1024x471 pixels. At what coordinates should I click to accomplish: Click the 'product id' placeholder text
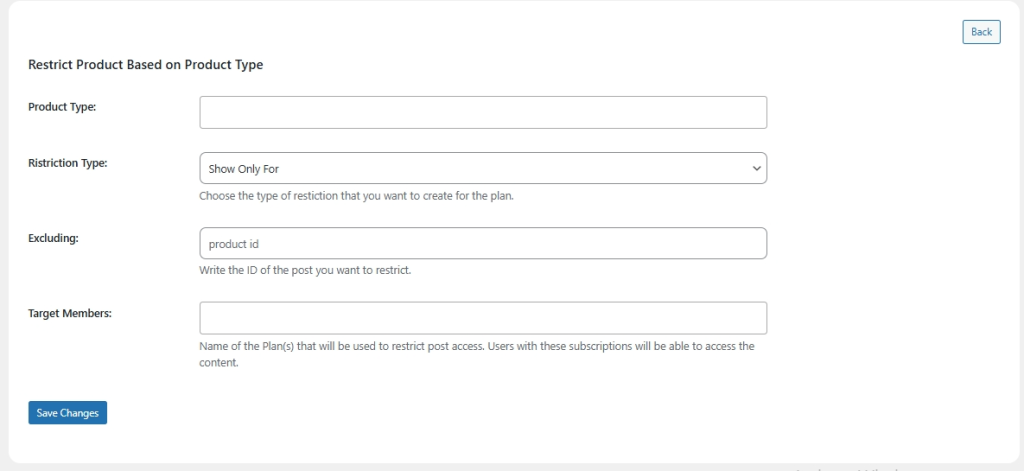(x=234, y=244)
